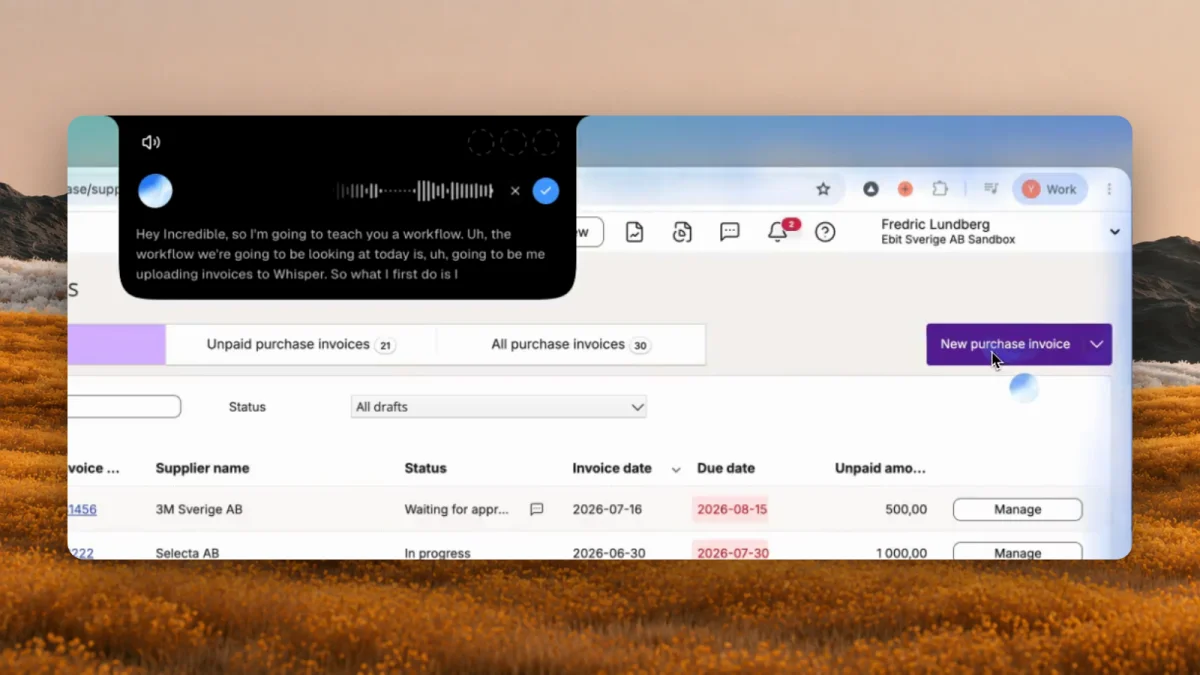Sort by Status column header
The width and height of the screenshot is (1200, 675).
point(425,468)
